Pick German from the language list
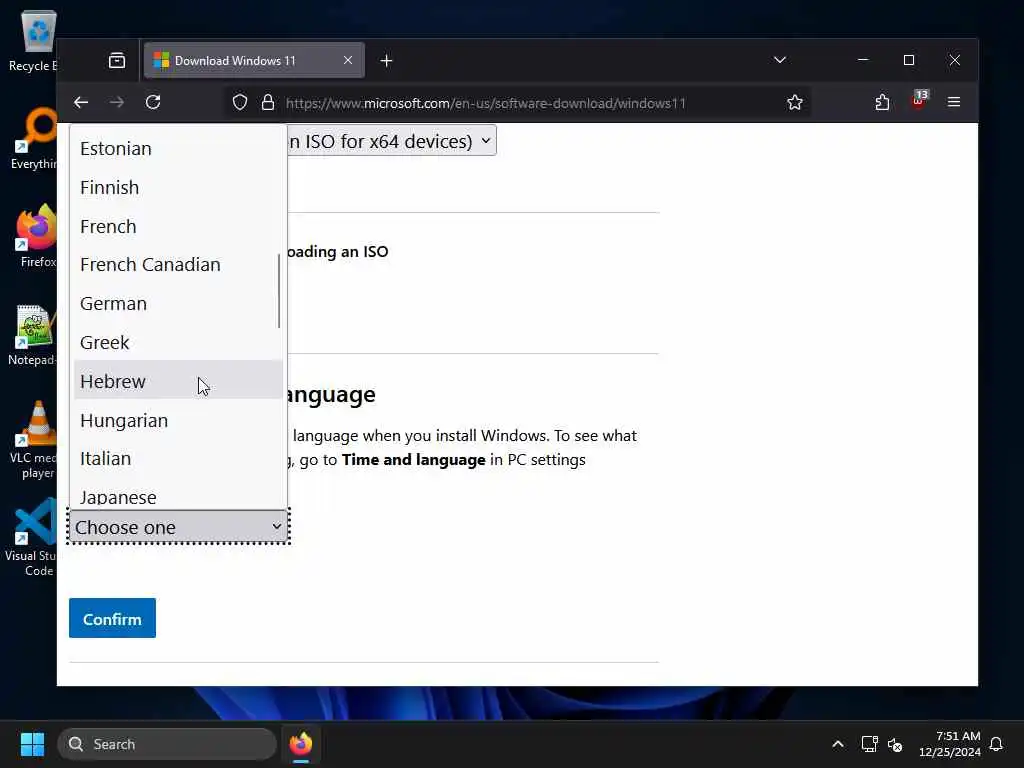The height and width of the screenshot is (768, 1024). (178, 304)
